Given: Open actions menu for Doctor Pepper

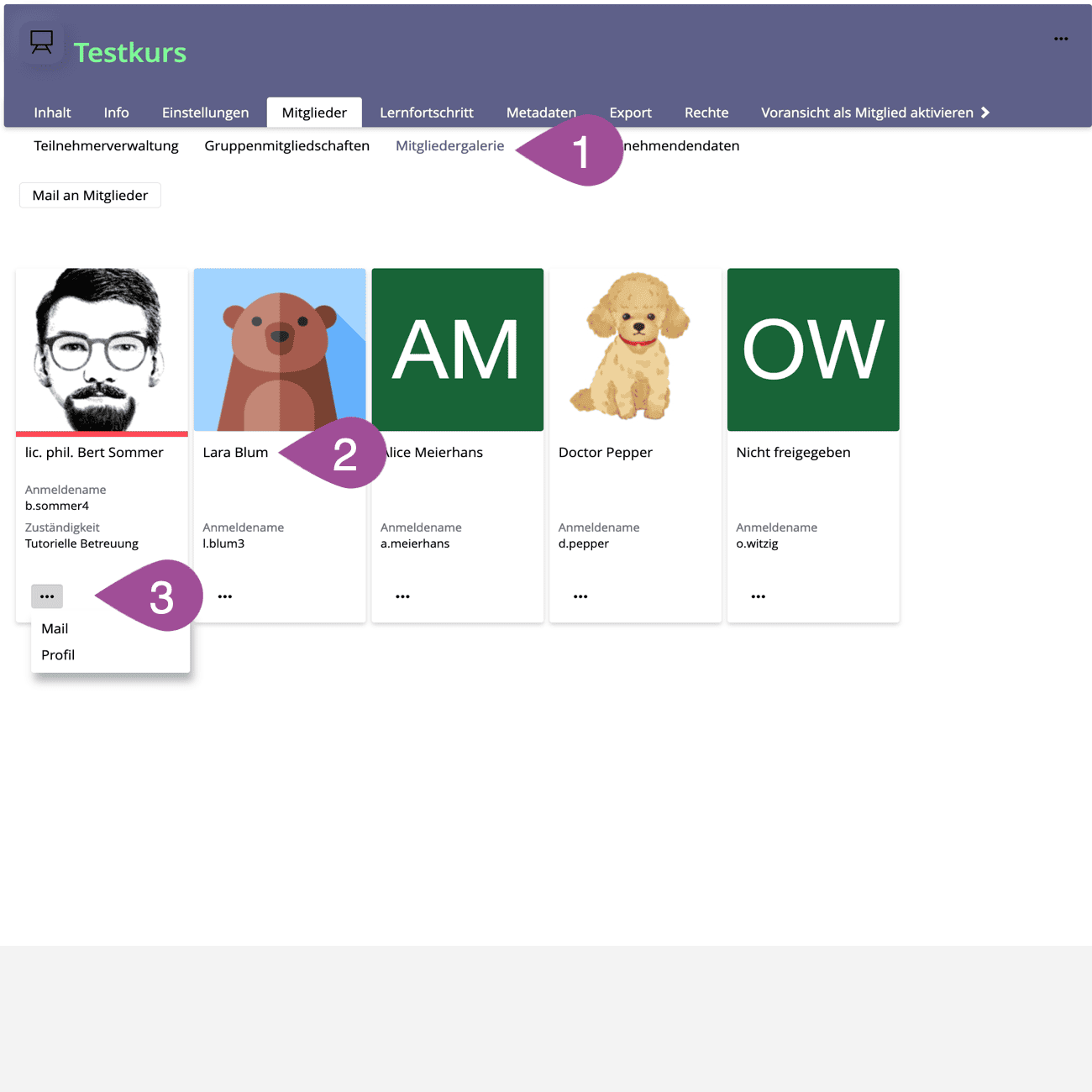Looking at the screenshot, I should click(580, 596).
